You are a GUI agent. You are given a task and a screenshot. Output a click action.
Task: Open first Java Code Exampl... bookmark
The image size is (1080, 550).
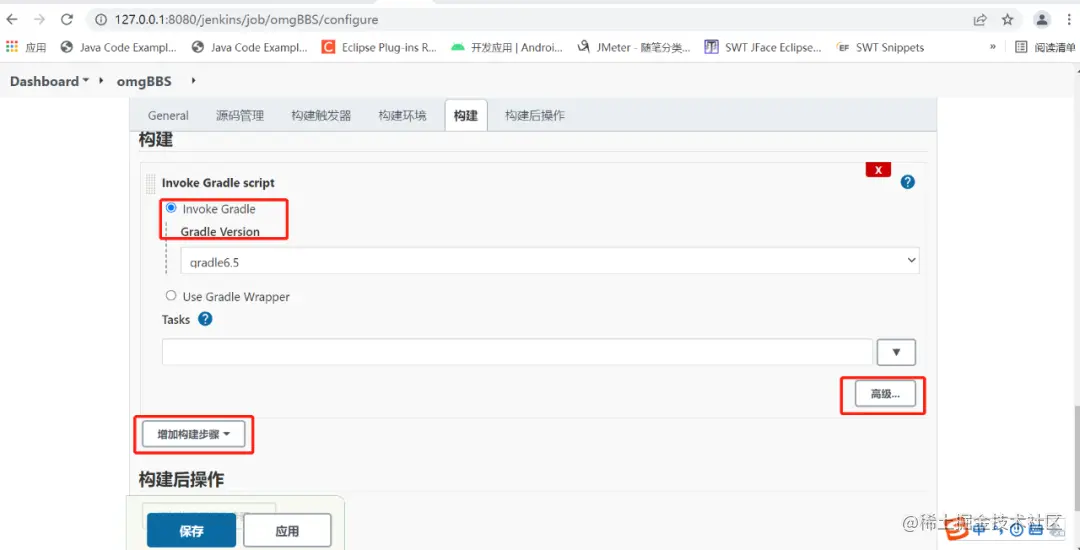[x=118, y=47]
